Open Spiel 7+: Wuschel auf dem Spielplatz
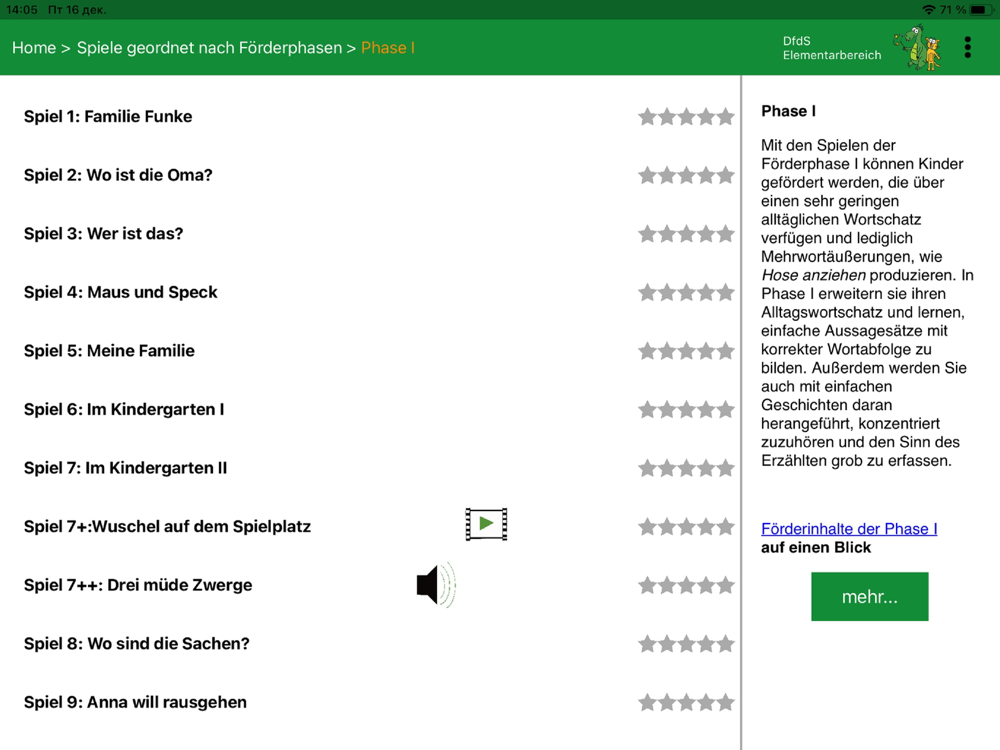Screen dimensions: 1000x750 (x=167, y=526)
